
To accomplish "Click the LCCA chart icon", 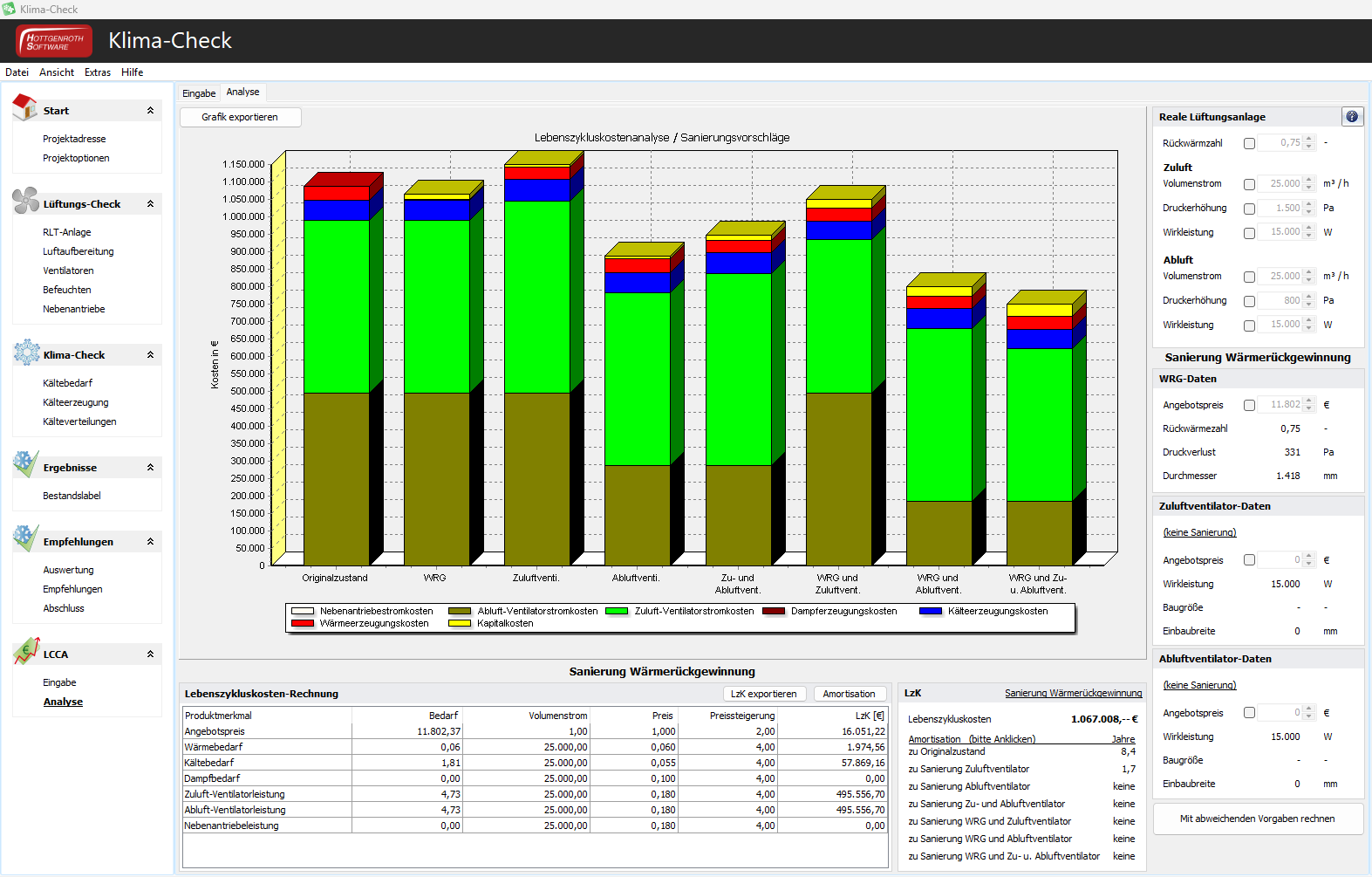I will pyautogui.click(x=26, y=651).
